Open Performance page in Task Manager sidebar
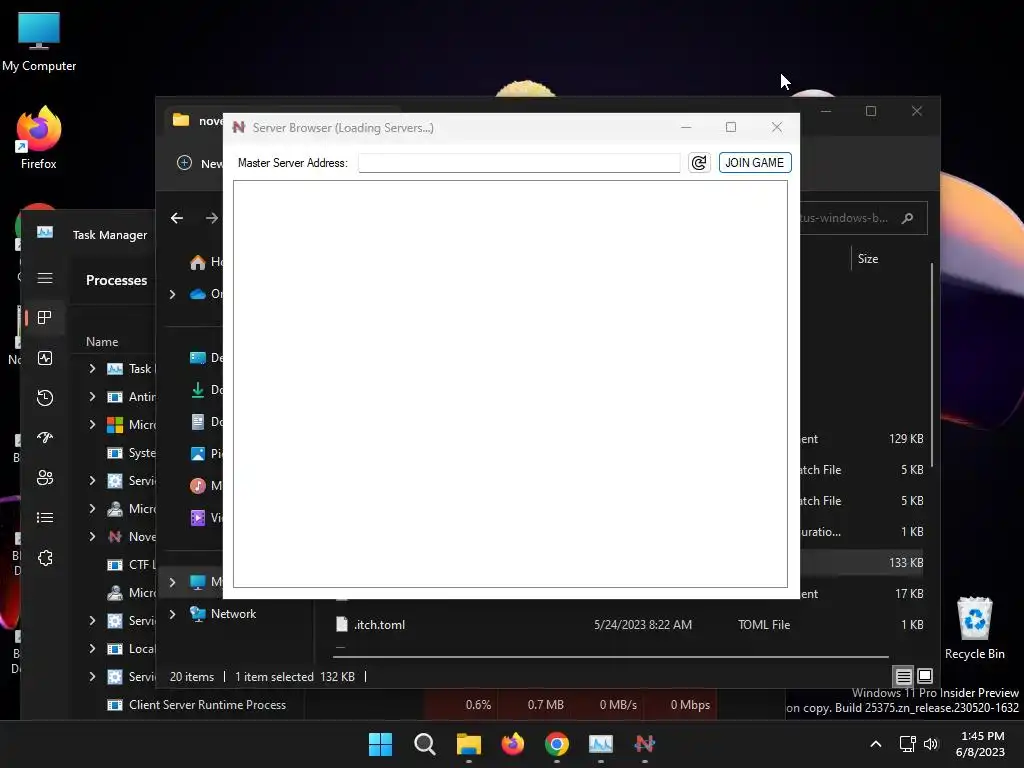 [45, 358]
